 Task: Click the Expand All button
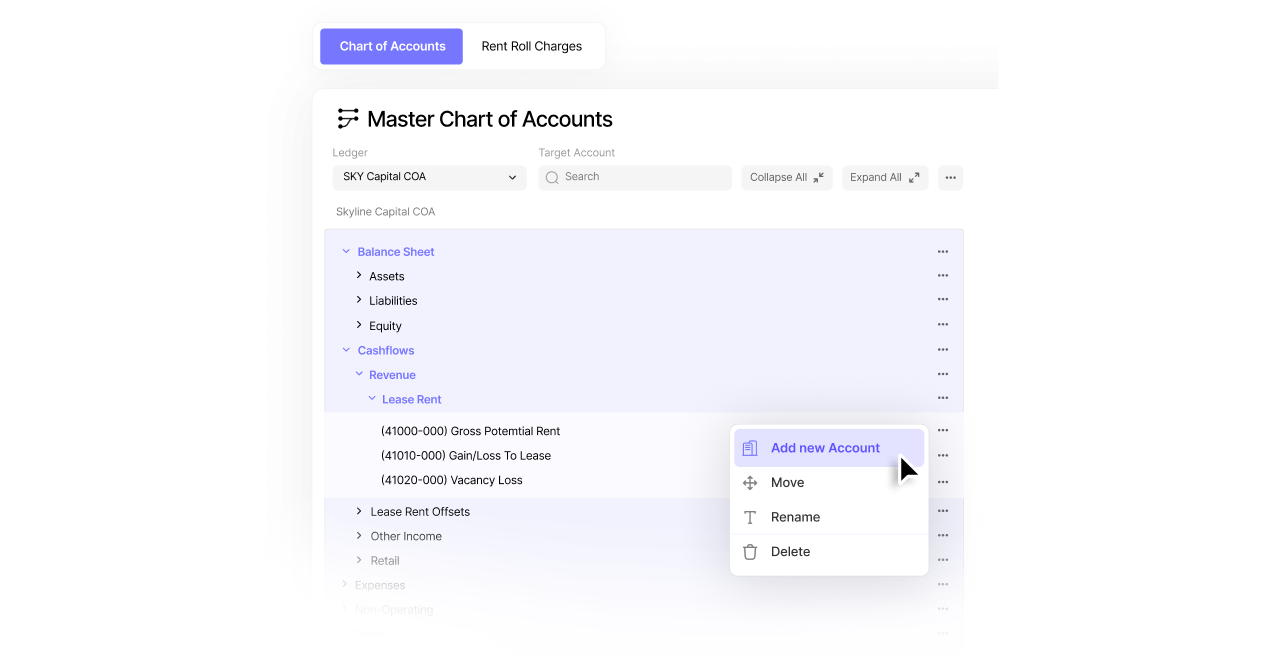885,178
